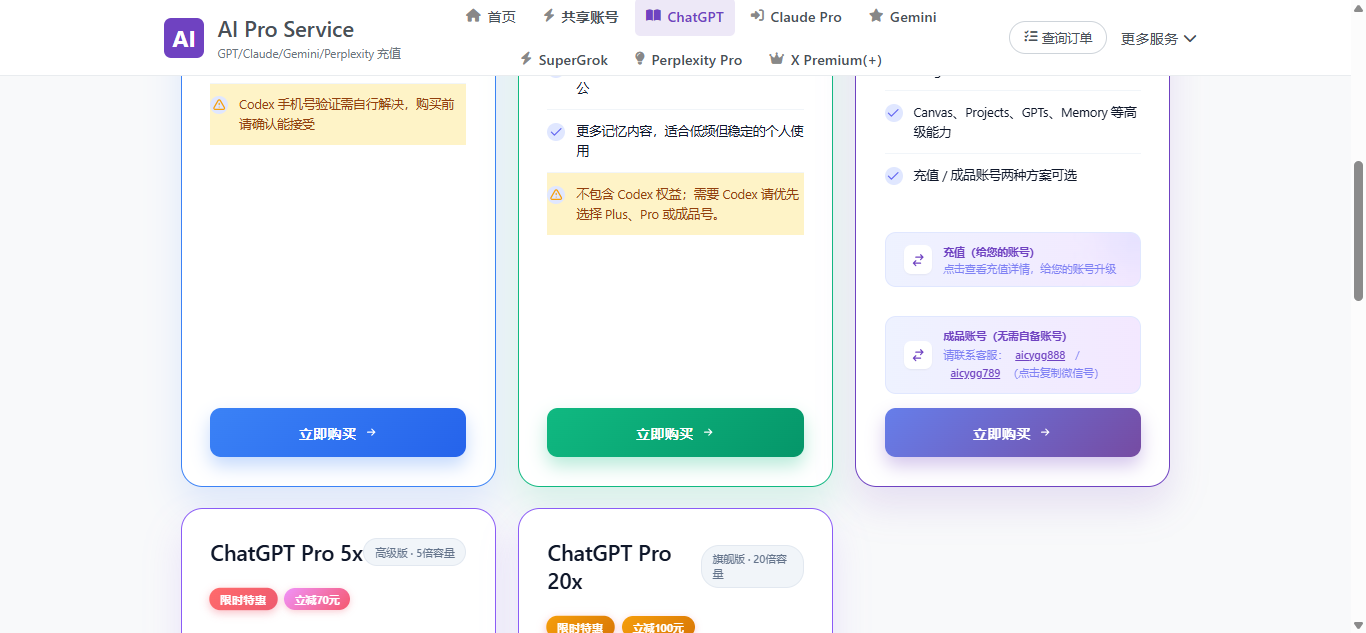Screen dimensions: 1366x633
Task: Click the star icon beside Gemini
Action: 876,16
